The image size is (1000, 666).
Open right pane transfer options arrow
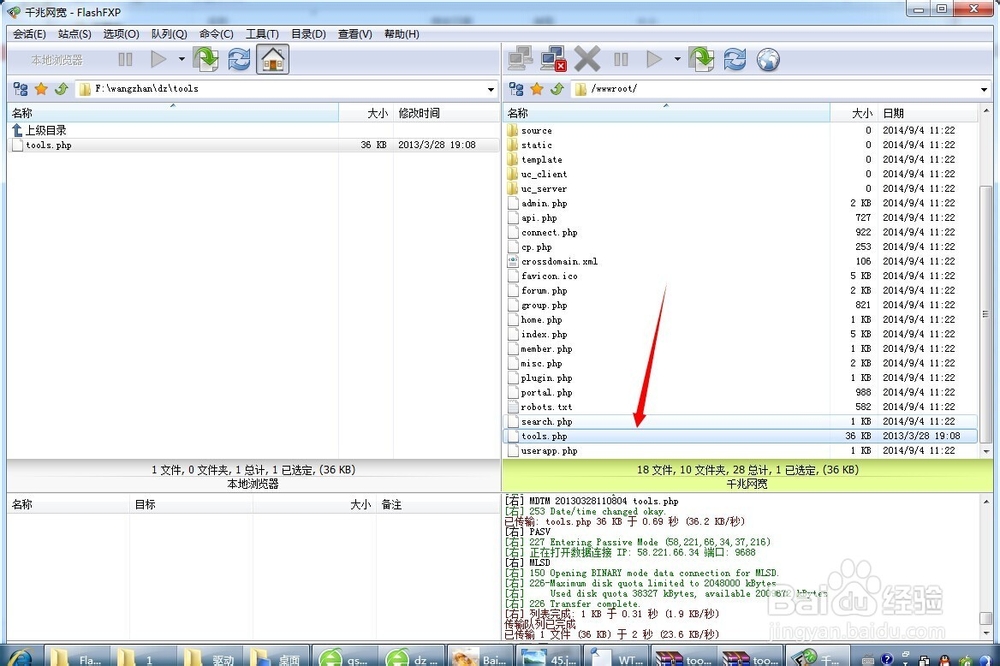[677, 59]
